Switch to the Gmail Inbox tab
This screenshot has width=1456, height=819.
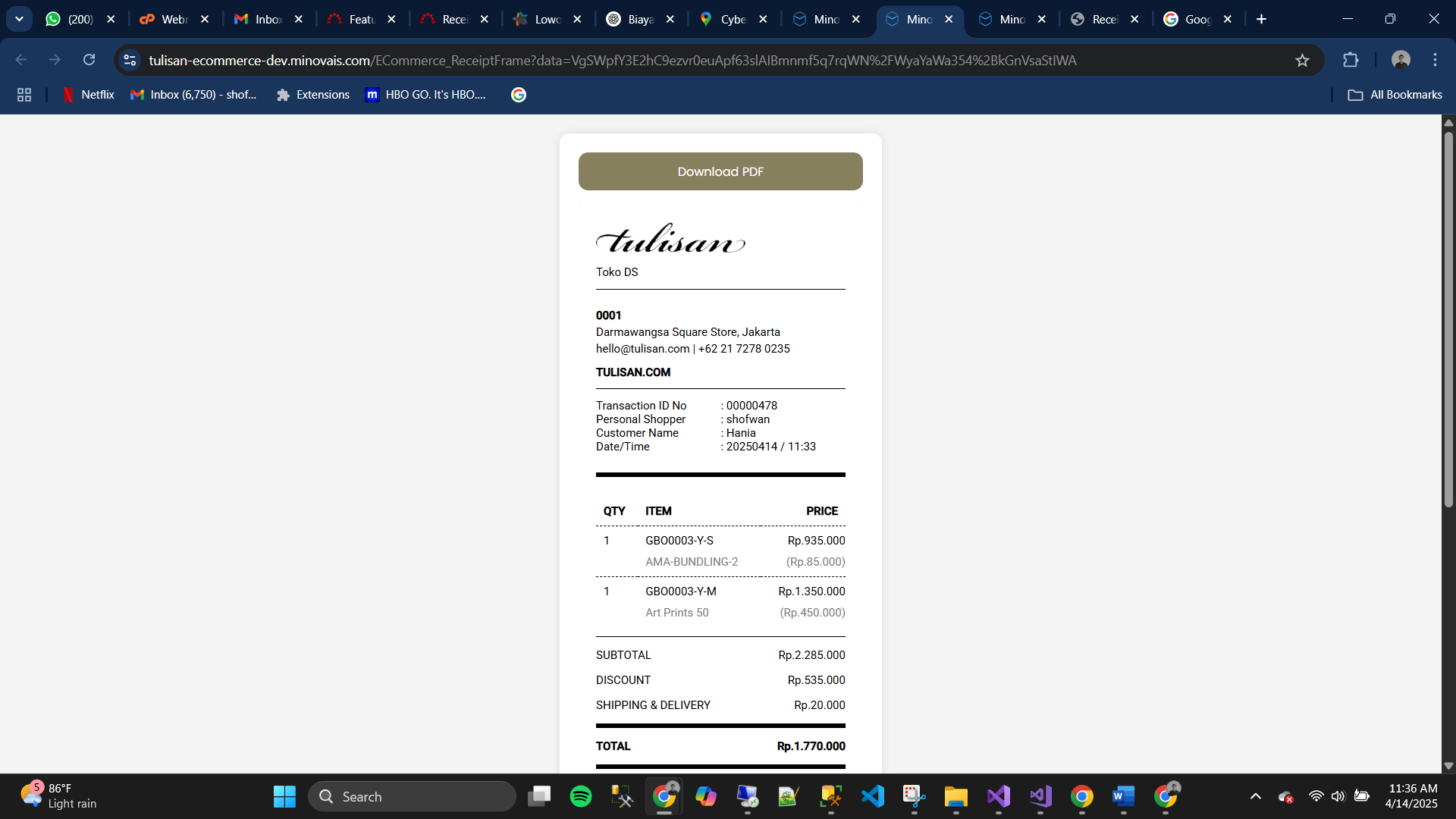click(258, 19)
